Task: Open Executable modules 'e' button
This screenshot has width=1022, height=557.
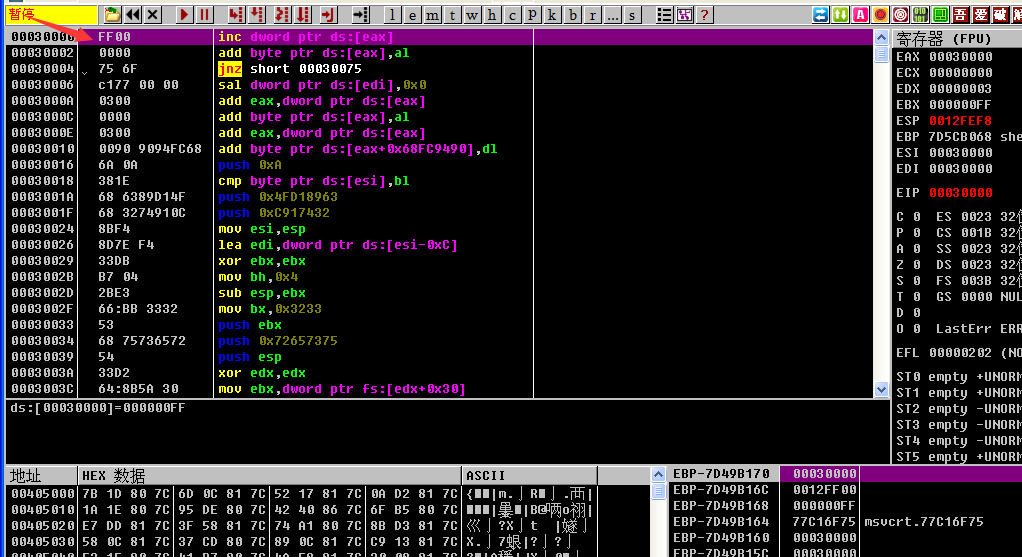Action: point(412,15)
